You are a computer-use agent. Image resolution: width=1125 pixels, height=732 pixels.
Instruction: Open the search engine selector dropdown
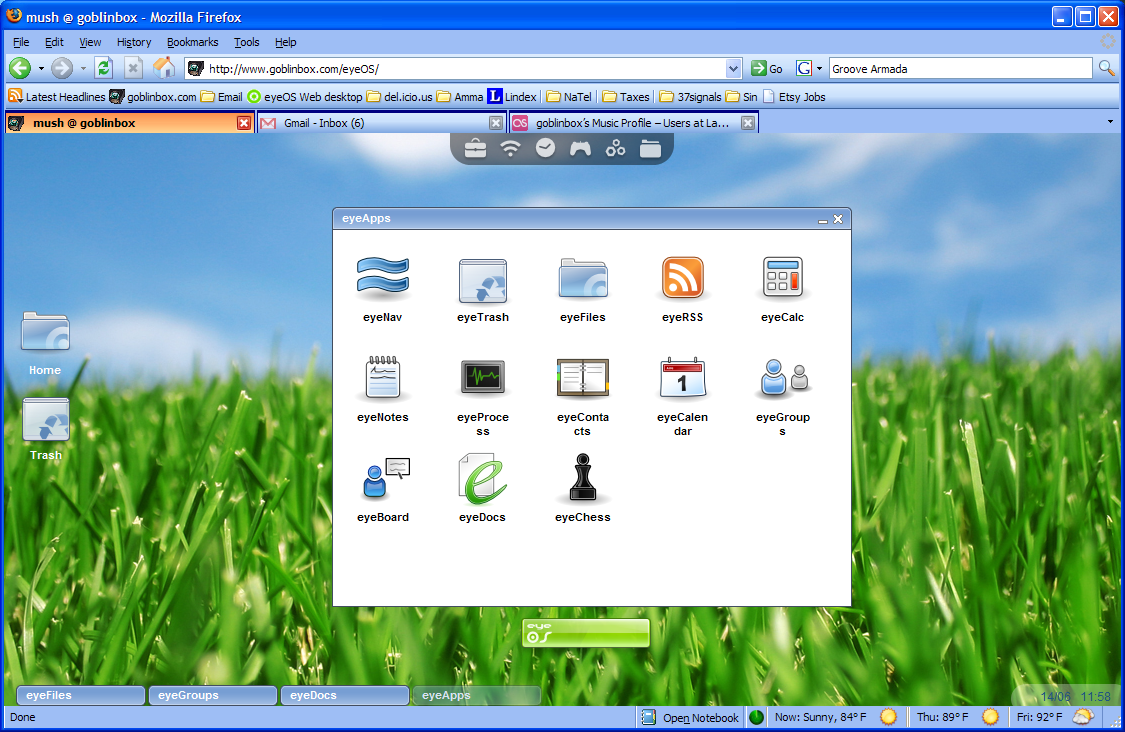819,69
